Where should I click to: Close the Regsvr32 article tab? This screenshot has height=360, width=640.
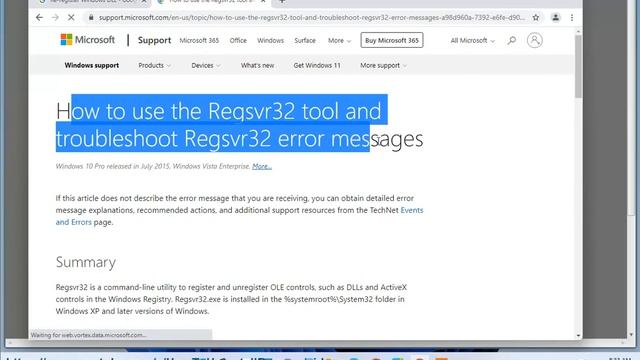click(263, 2)
